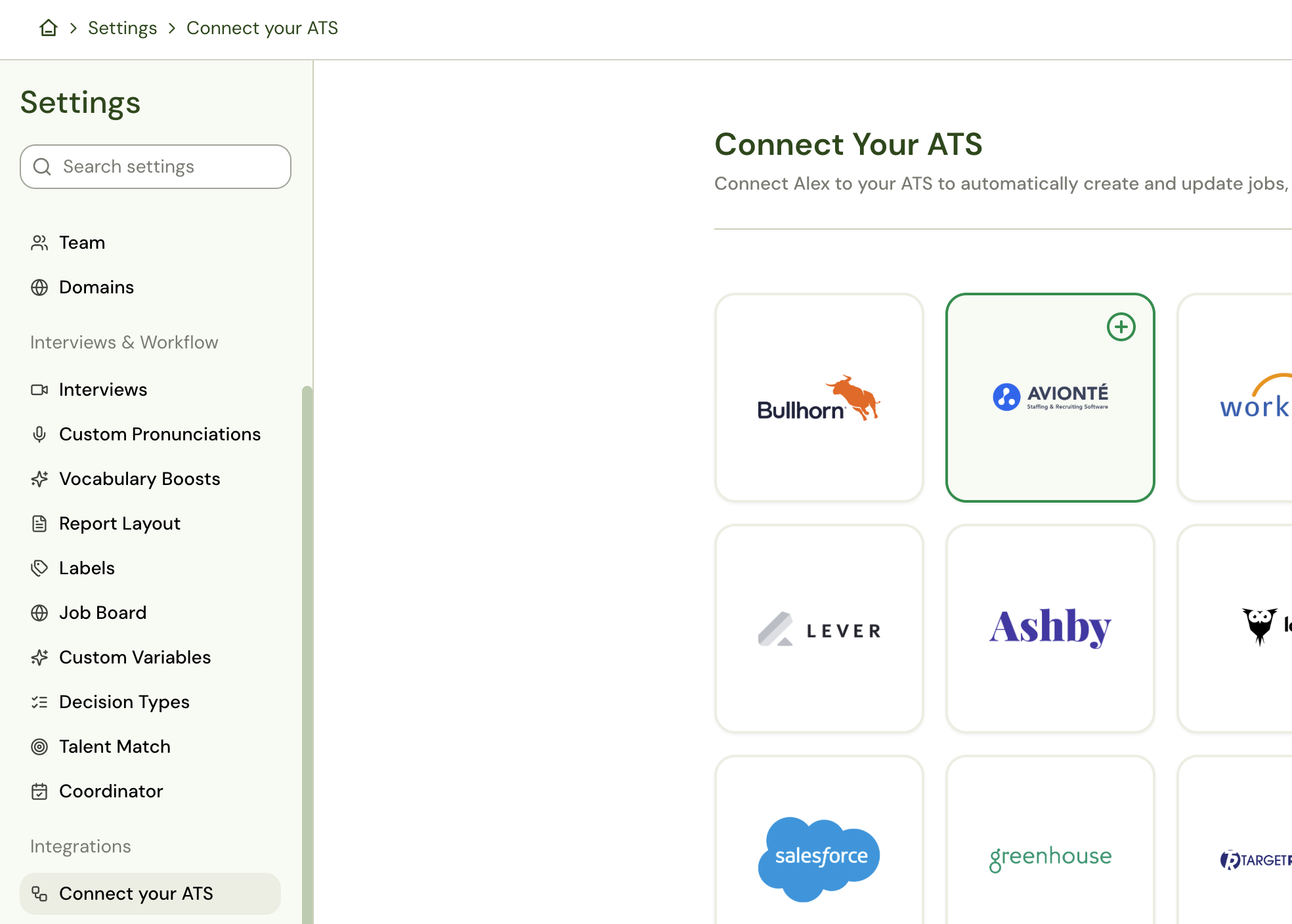
Task: Open the Interviews settings
Action: pyautogui.click(x=103, y=390)
